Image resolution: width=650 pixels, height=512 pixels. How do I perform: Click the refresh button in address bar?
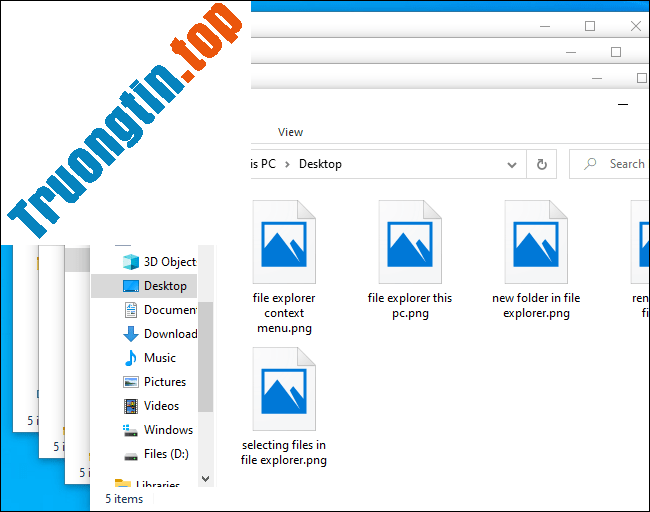(541, 164)
